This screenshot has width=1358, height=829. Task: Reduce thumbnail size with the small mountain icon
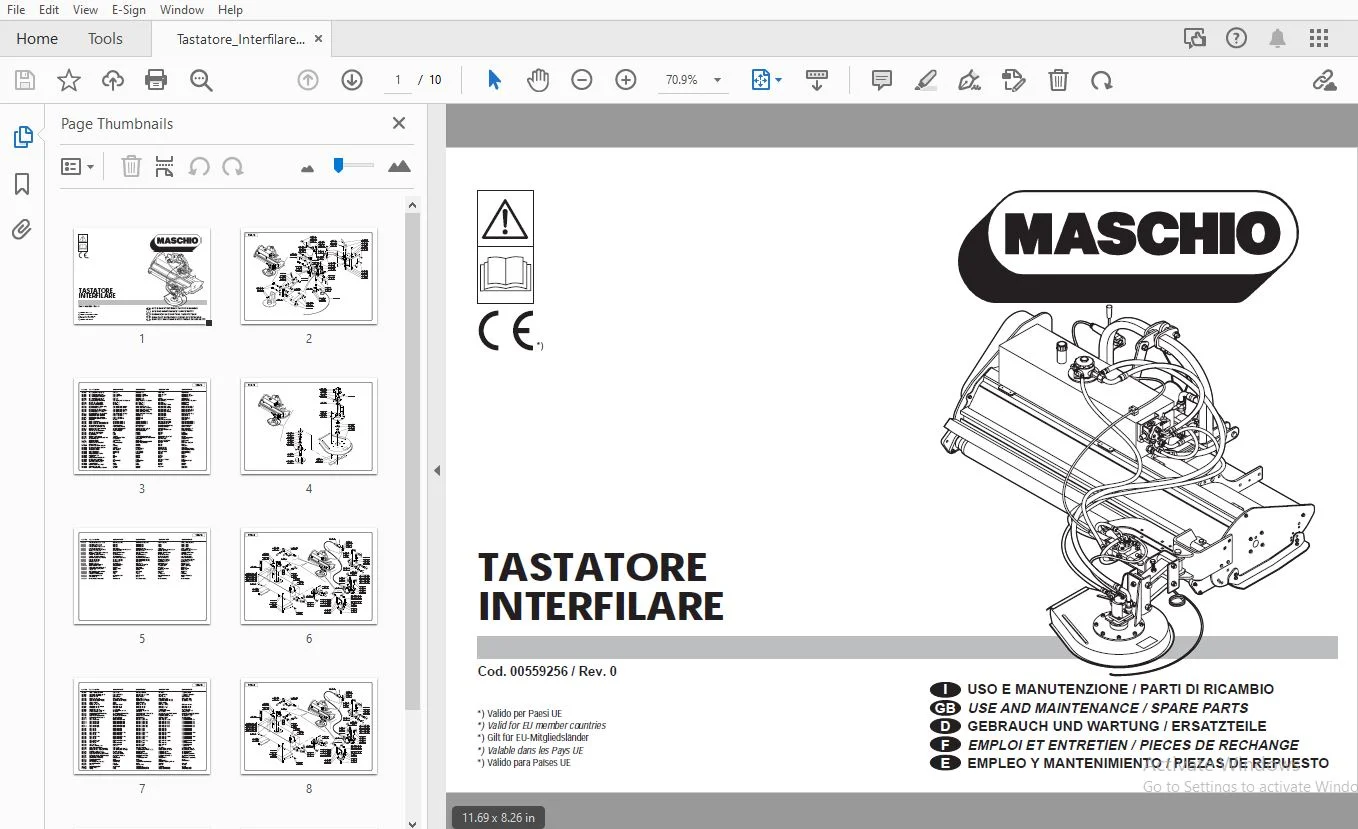307,168
